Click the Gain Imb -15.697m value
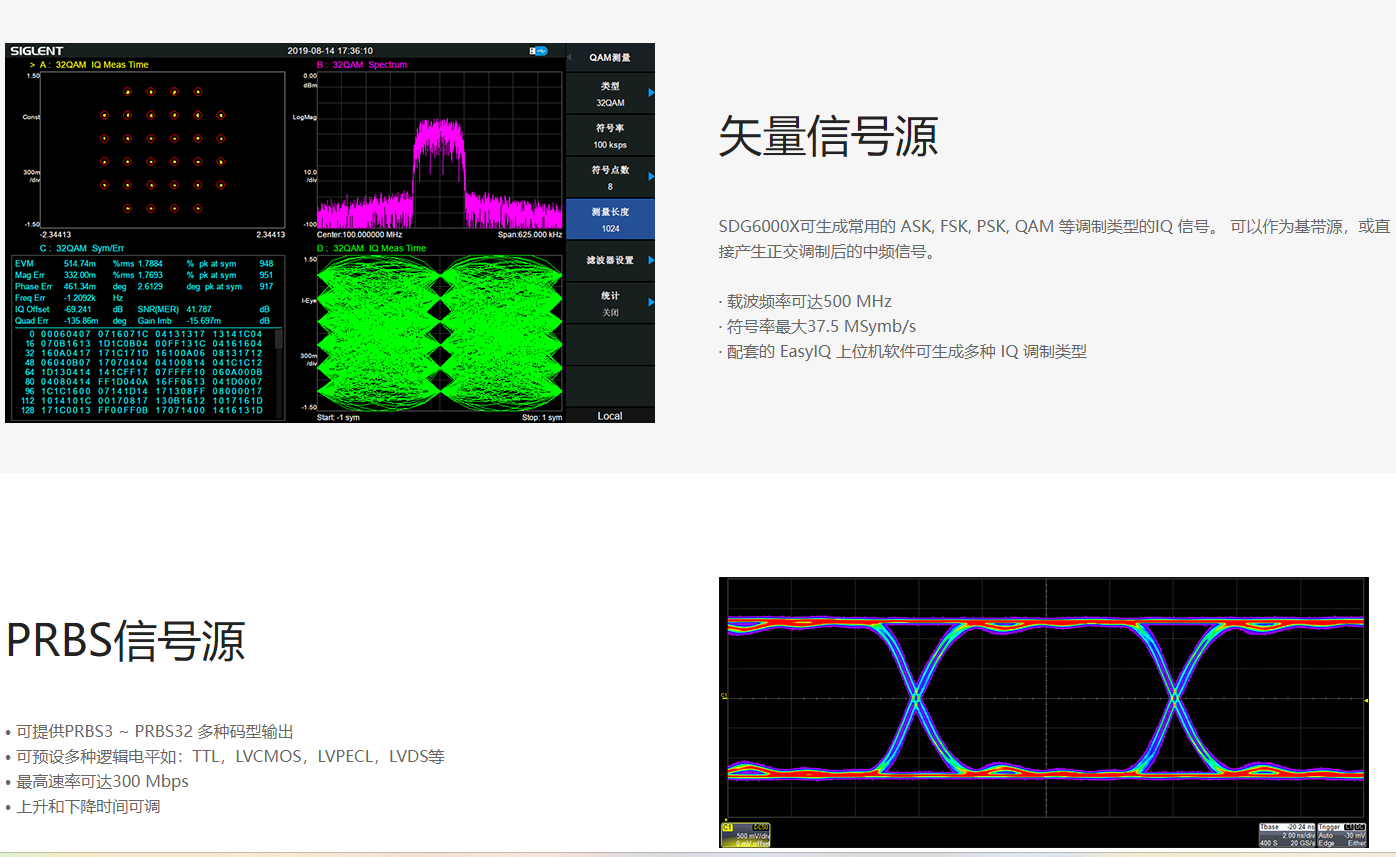This screenshot has width=1396, height=857. [x=205, y=321]
